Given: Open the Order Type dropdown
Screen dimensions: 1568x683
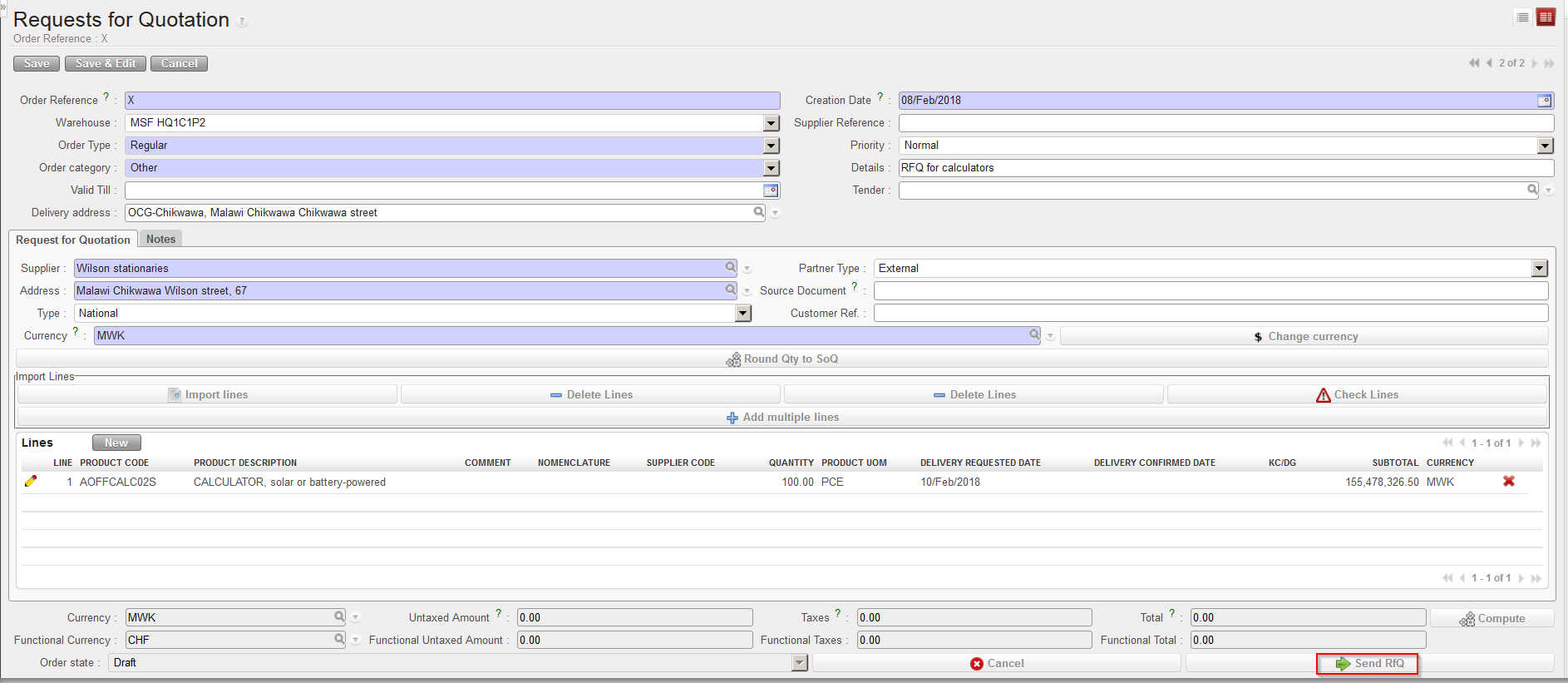Looking at the screenshot, I should pyautogui.click(x=772, y=146).
